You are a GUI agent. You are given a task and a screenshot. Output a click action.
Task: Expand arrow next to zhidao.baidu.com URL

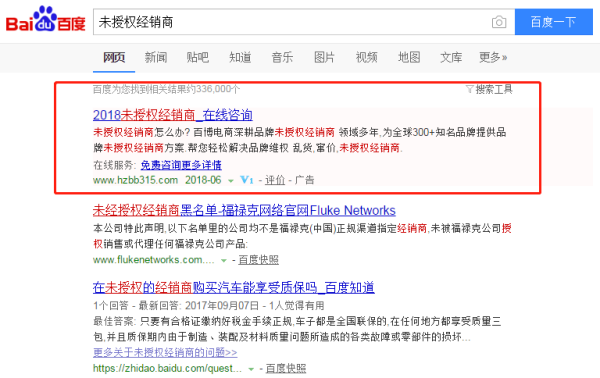click(x=251, y=369)
